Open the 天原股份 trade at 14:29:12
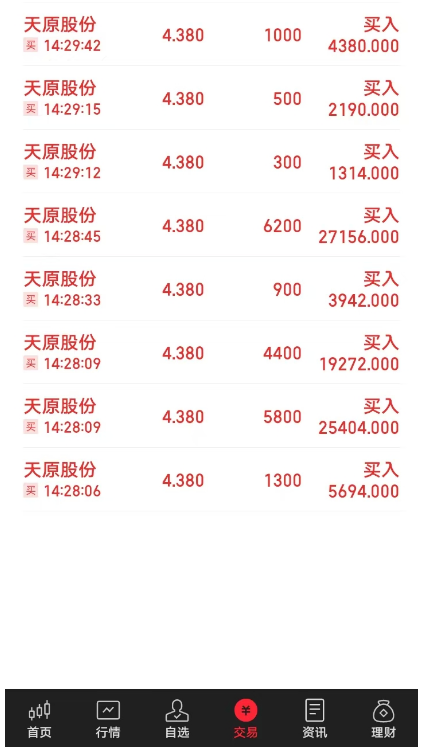This screenshot has height=747, width=429. (211, 162)
